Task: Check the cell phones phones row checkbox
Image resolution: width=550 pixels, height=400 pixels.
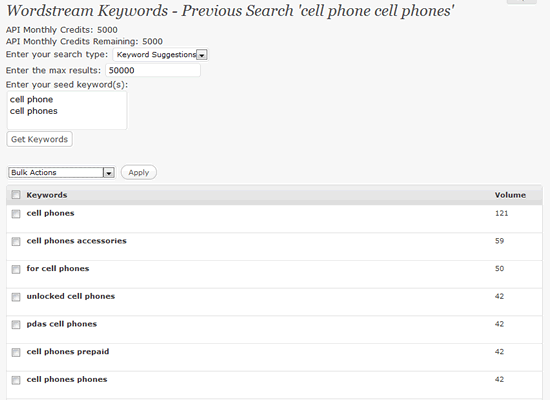Action: [16, 380]
